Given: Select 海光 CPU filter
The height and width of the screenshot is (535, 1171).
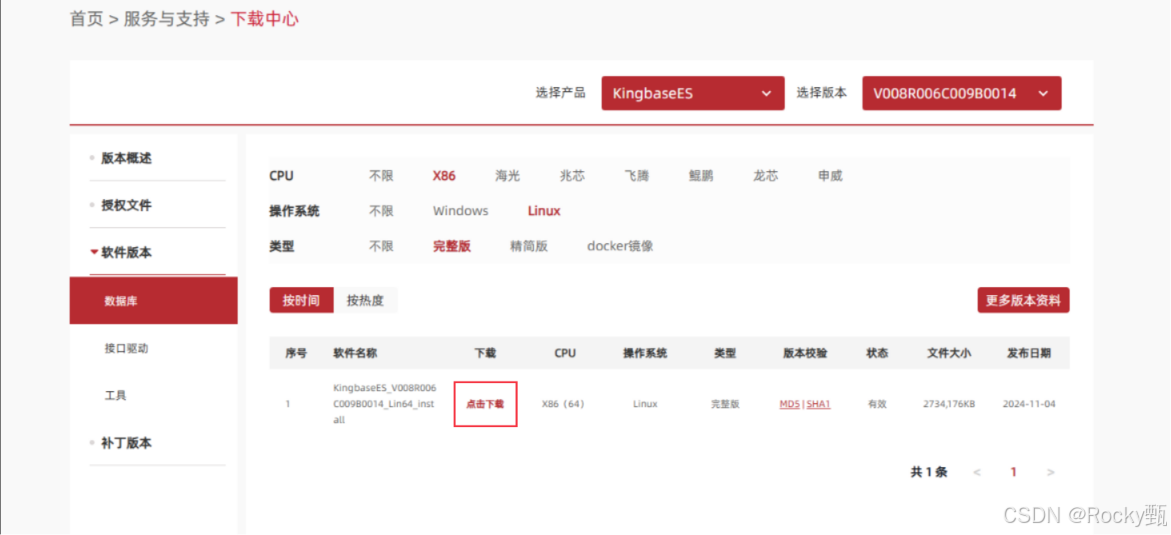Looking at the screenshot, I should click(x=508, y=176).
